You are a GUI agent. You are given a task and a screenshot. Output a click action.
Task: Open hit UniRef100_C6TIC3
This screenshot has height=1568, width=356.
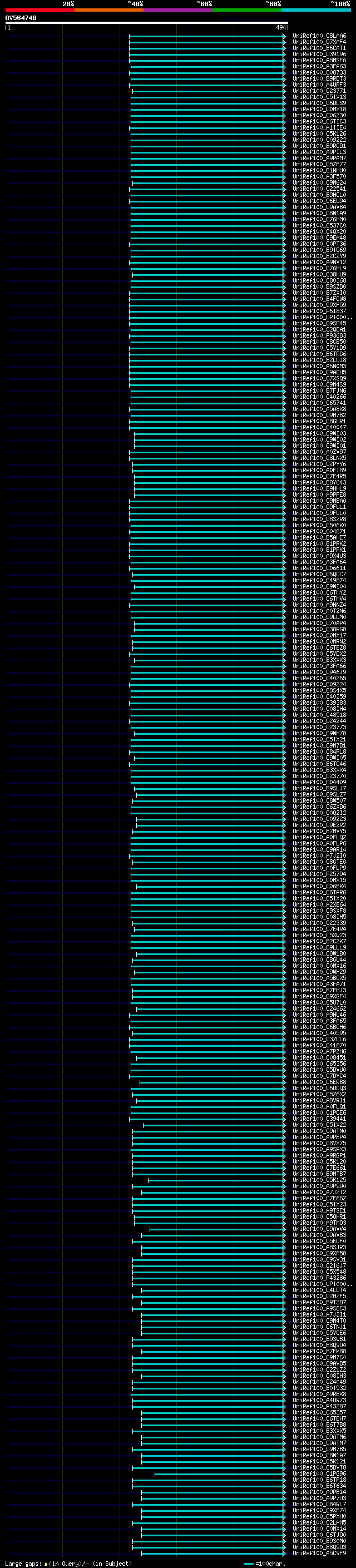pos(319,121)
